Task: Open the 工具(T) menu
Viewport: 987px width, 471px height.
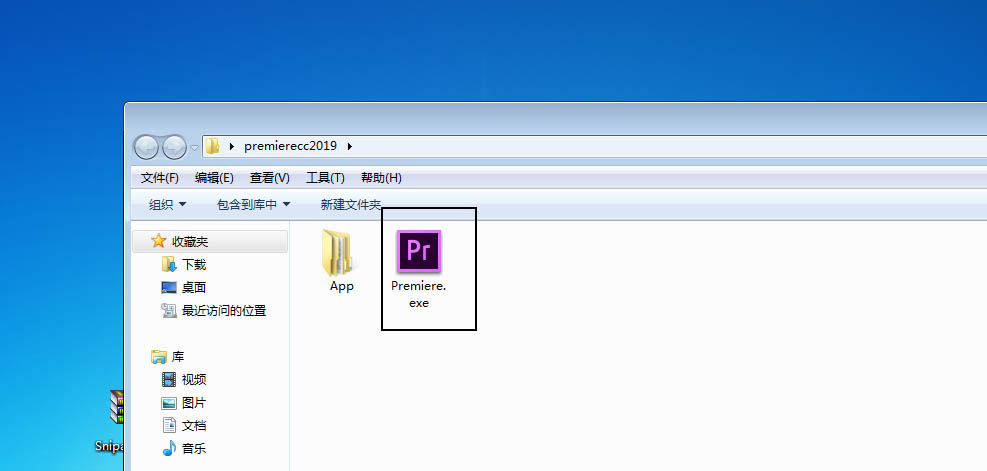Action: click(325, 178)
